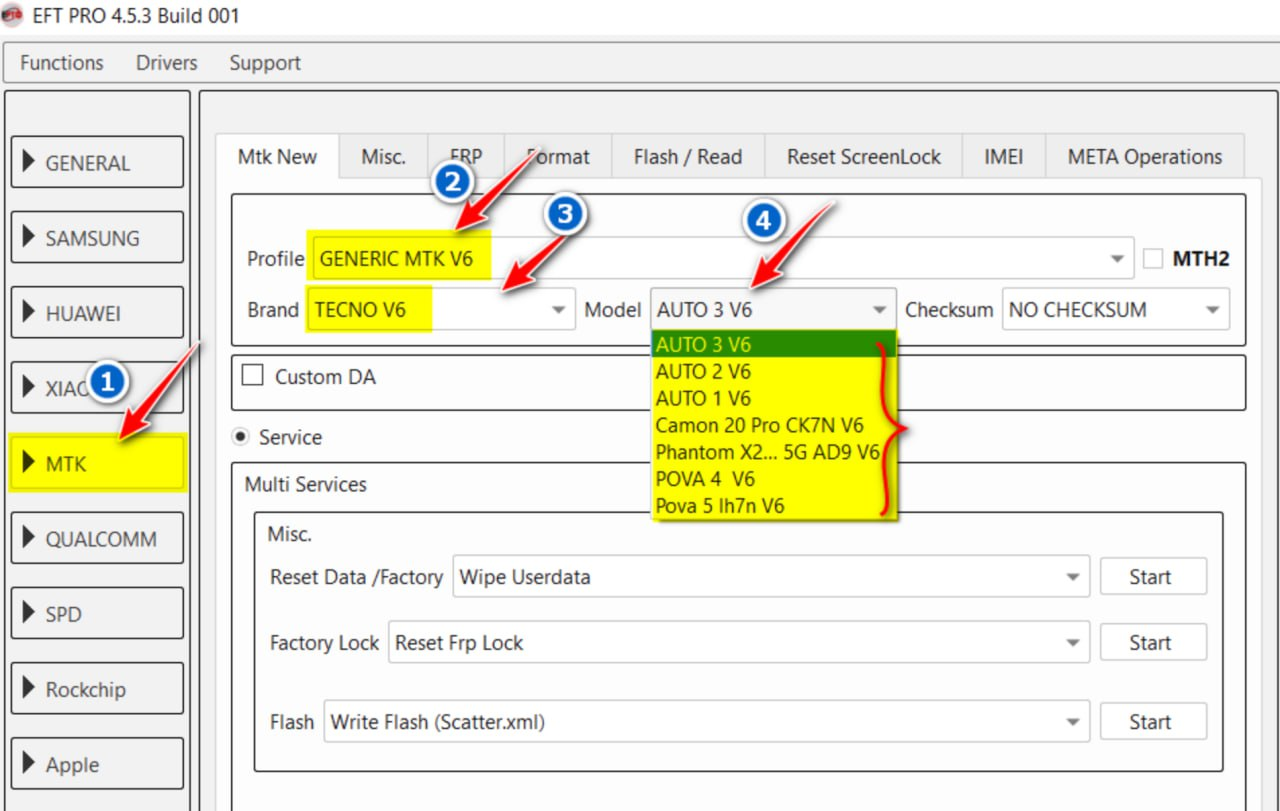Viewport: 1280px width, 811px height.
Task: Open the SAMSUNG sidebar category
Action: point(97,237)
